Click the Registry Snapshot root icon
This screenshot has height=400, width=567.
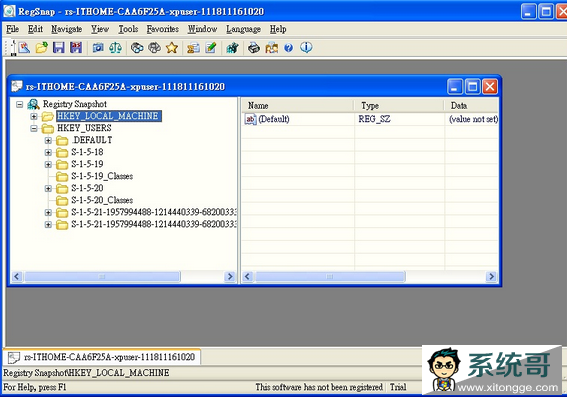33,104
